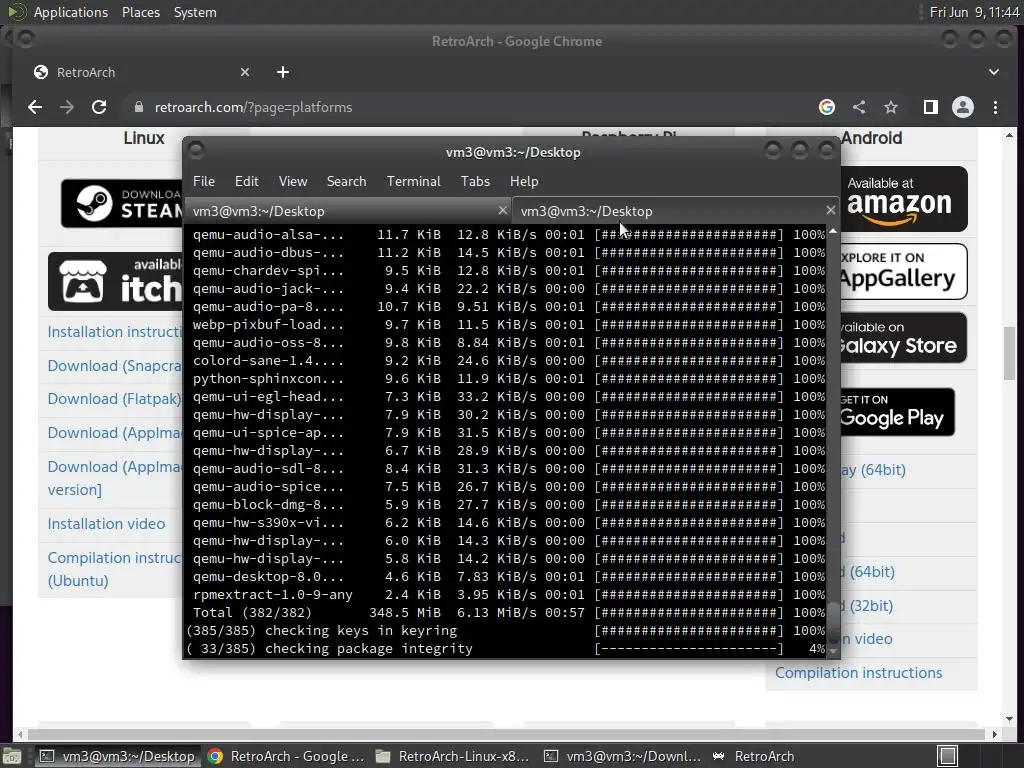Click page vertical scrollbar down arrow
This screenshot has height=768, width=1024.
click(x=1010, y=719)
